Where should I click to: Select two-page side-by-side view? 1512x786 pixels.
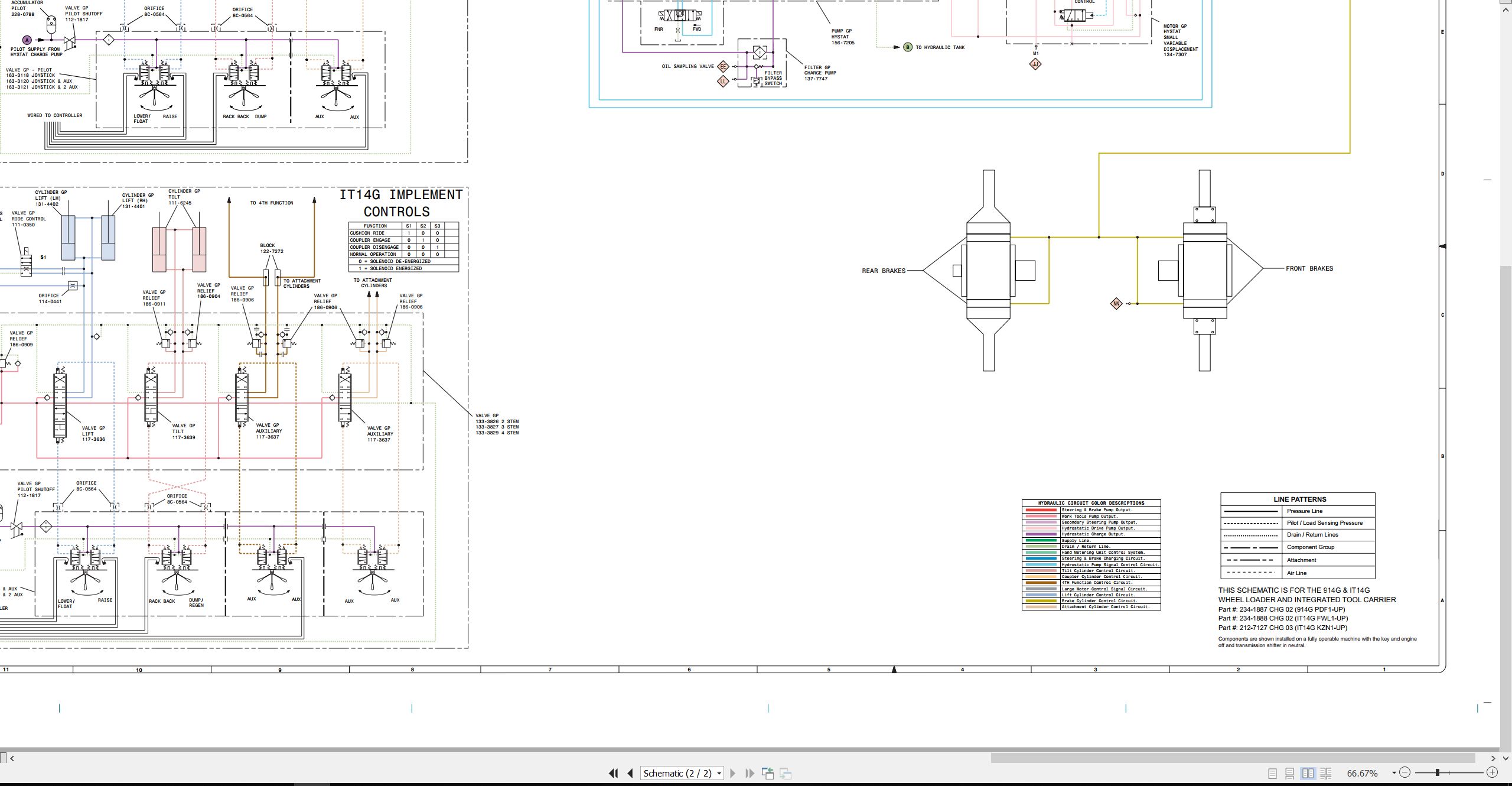pyautogui.click(x=1308, y=773)
